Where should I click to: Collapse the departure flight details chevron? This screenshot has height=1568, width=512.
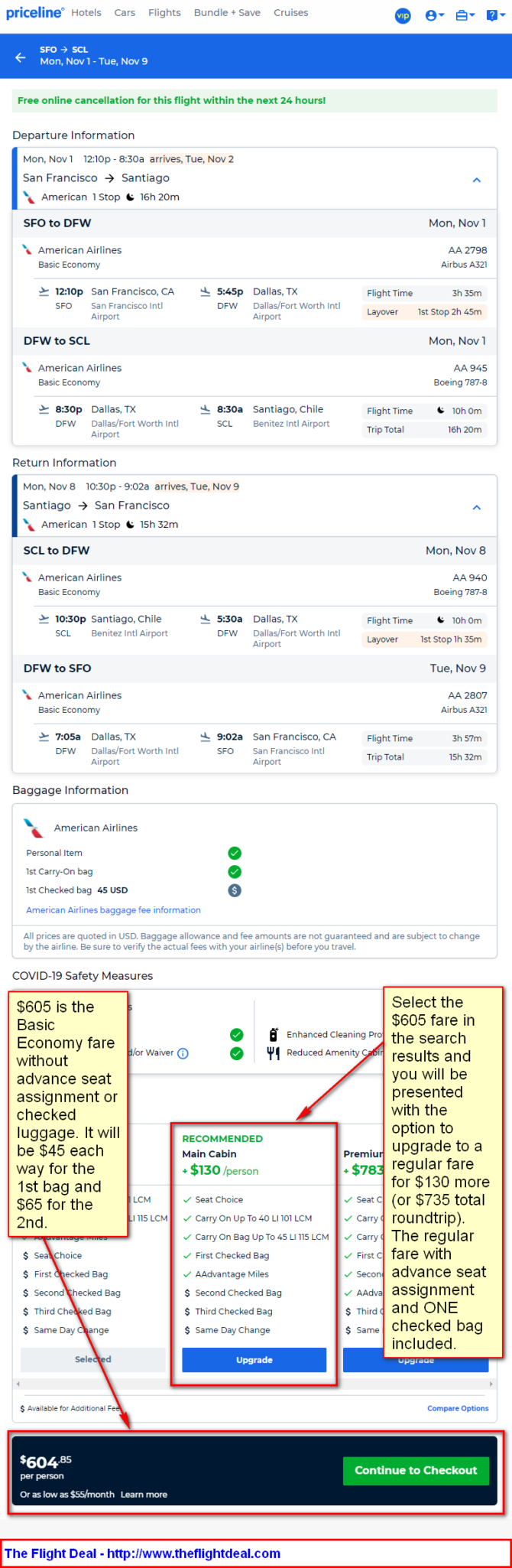coord(477,180)
